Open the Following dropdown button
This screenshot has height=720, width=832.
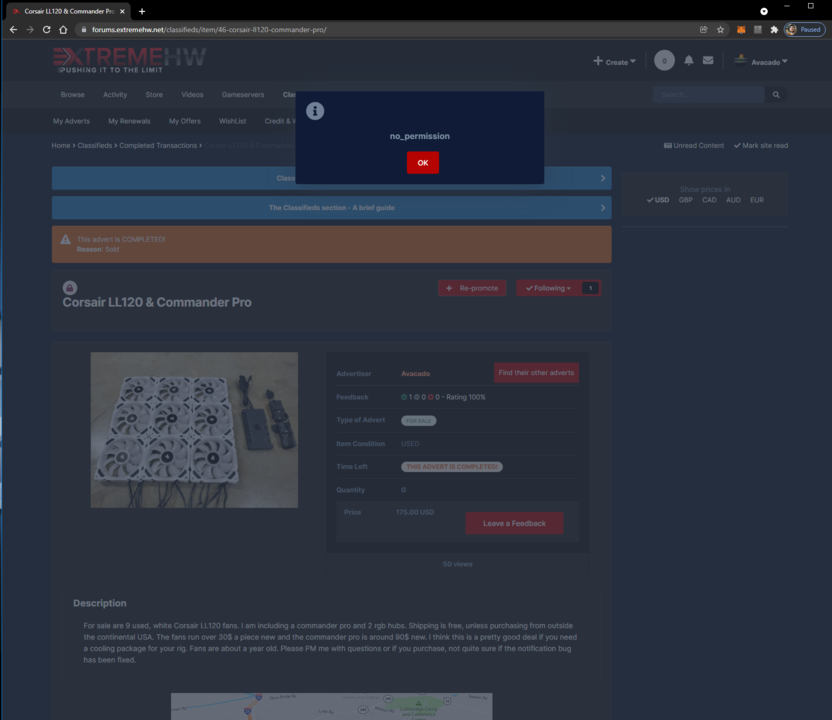(x=548, y=288)
